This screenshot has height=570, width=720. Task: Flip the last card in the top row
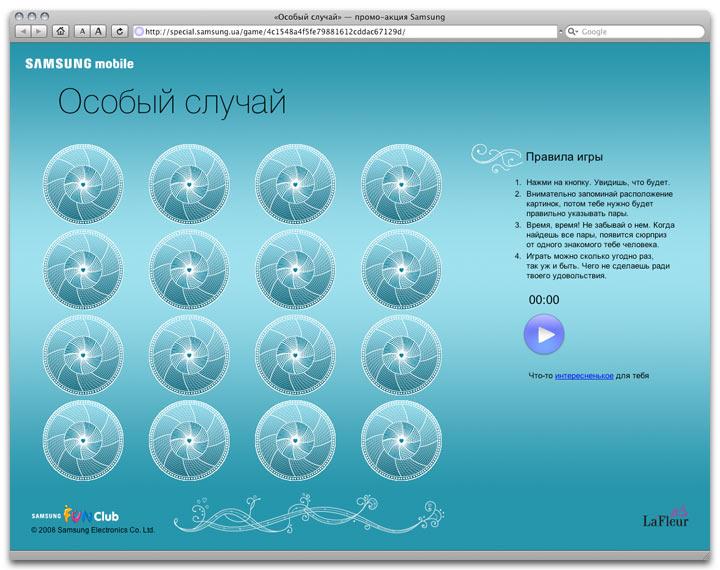pyautogui.click(x=401, y=184)
